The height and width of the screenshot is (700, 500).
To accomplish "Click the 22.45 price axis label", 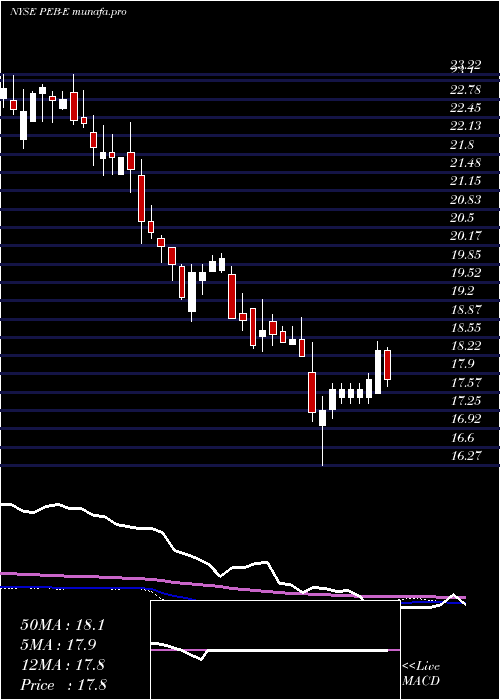I will [466, 108].
